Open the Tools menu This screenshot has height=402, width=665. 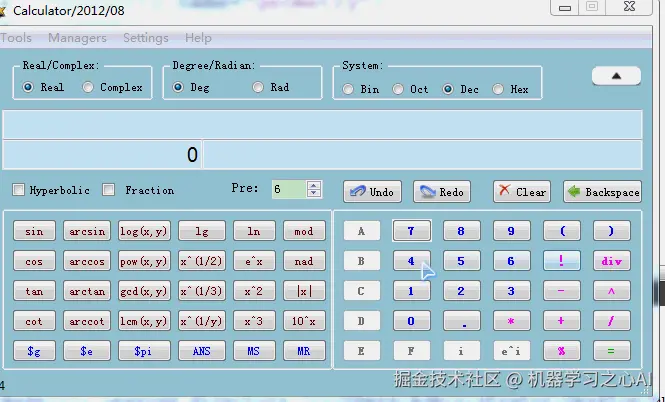[16, 38]
